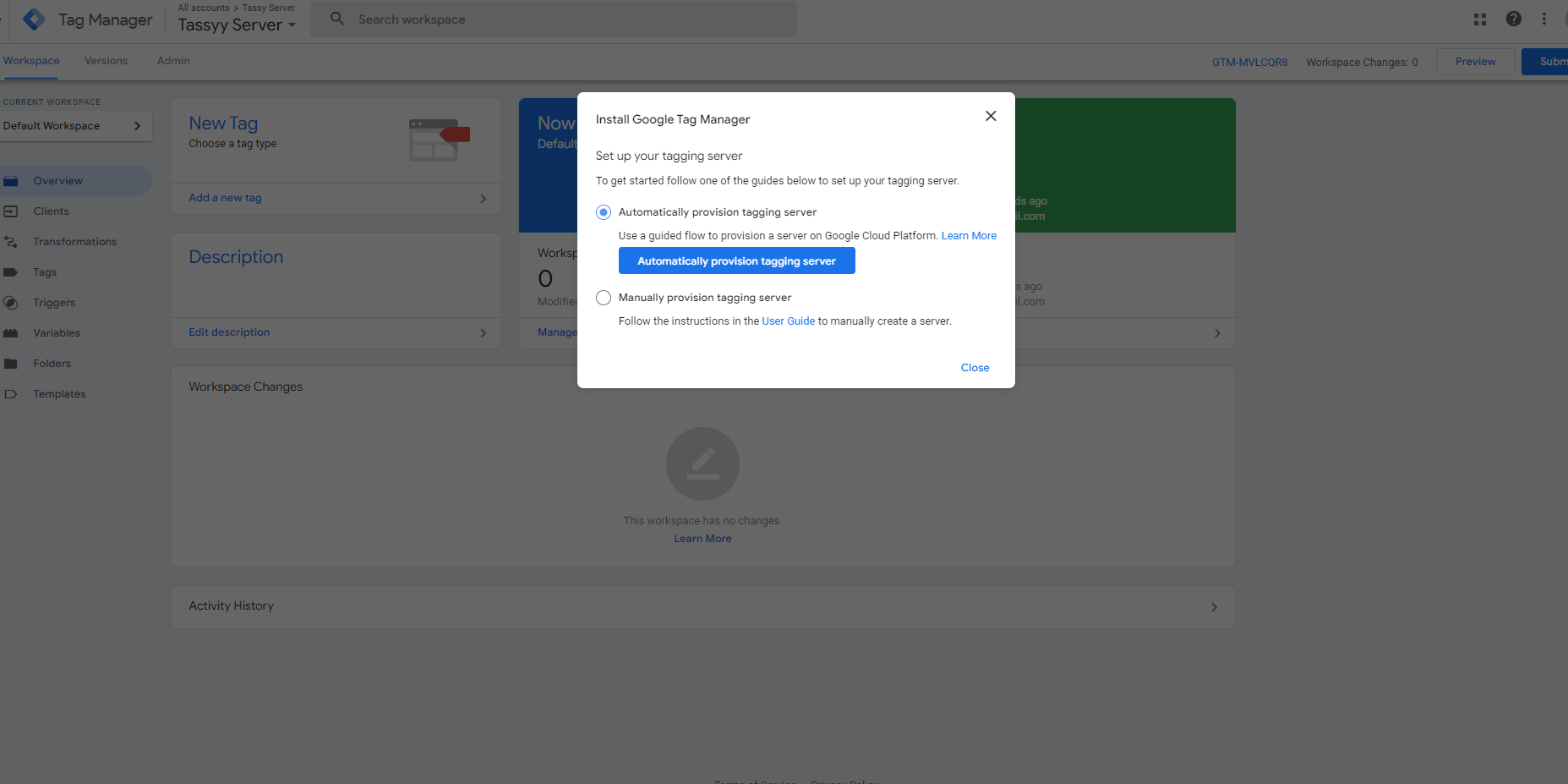Open Clients in the sidebar

click(51, 211)
